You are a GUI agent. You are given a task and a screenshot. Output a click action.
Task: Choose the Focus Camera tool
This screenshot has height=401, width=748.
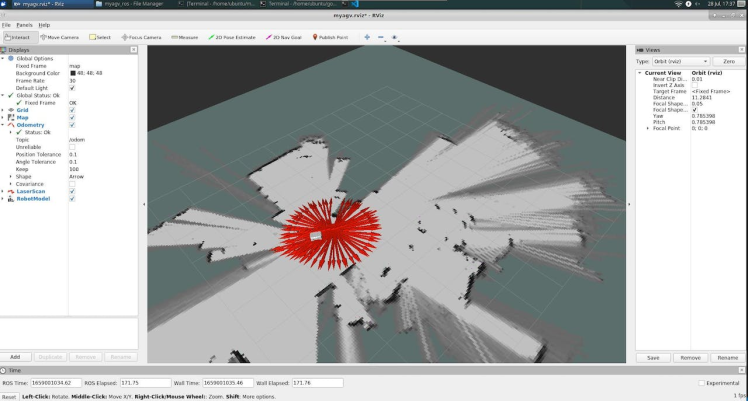[141, 37]
